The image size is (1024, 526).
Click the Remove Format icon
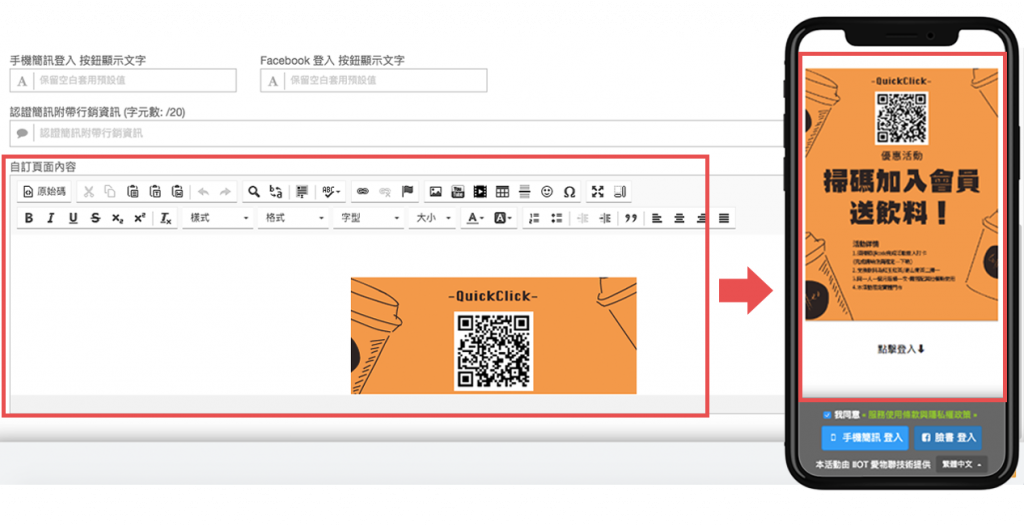(166, 218)
